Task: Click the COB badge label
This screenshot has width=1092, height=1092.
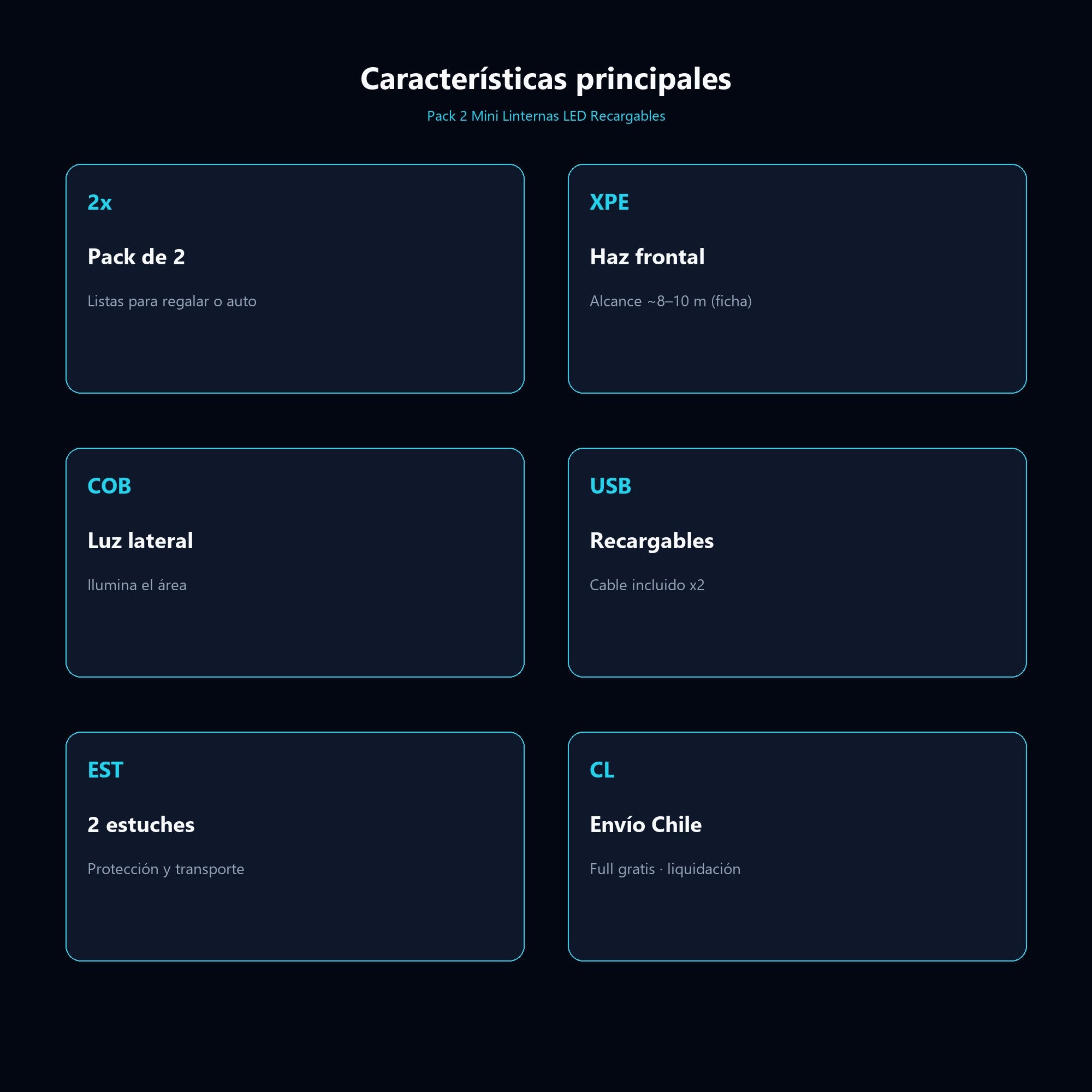Action: click(x=109, y=486)
